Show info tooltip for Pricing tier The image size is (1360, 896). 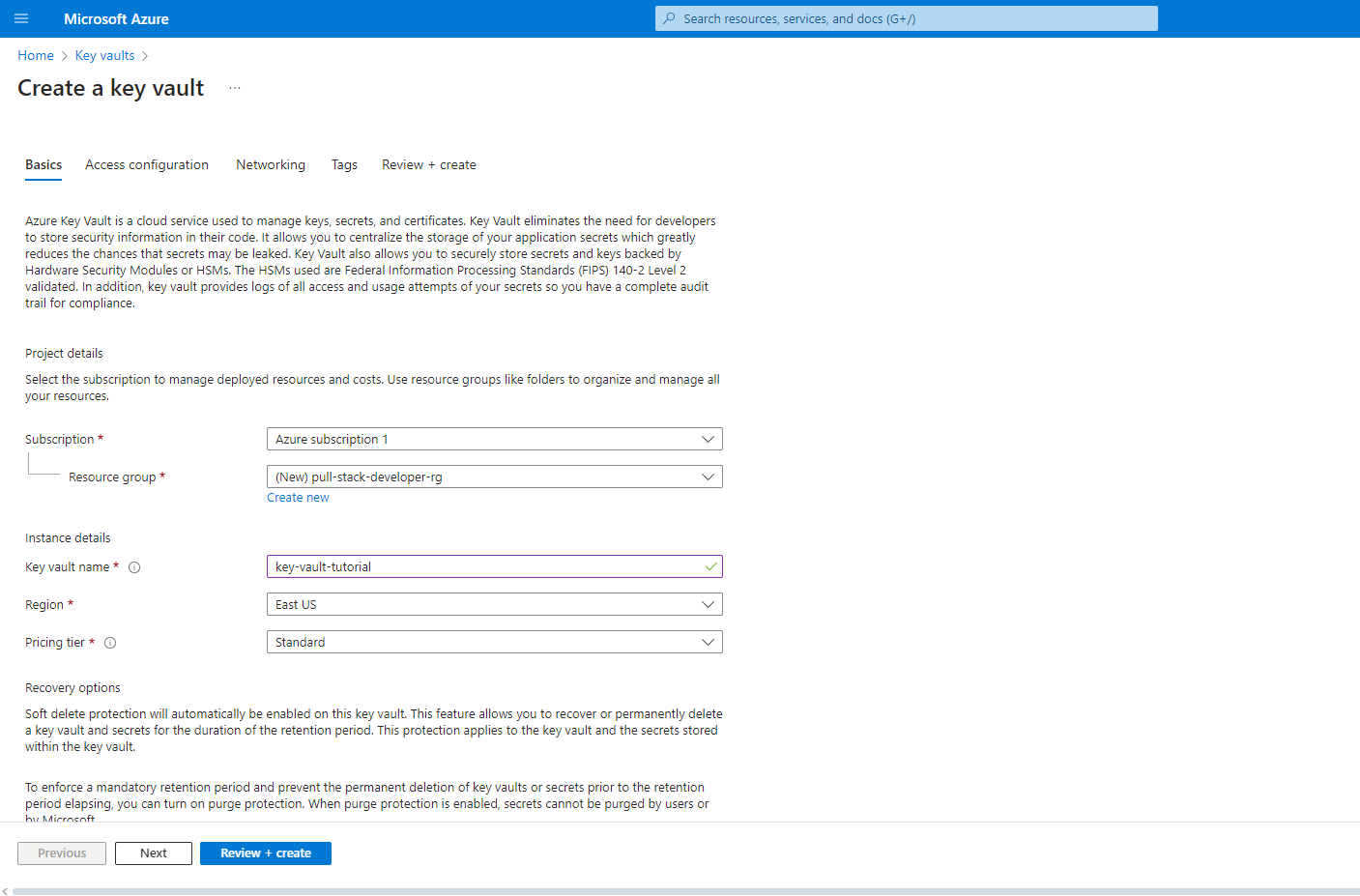coord(110,643)
